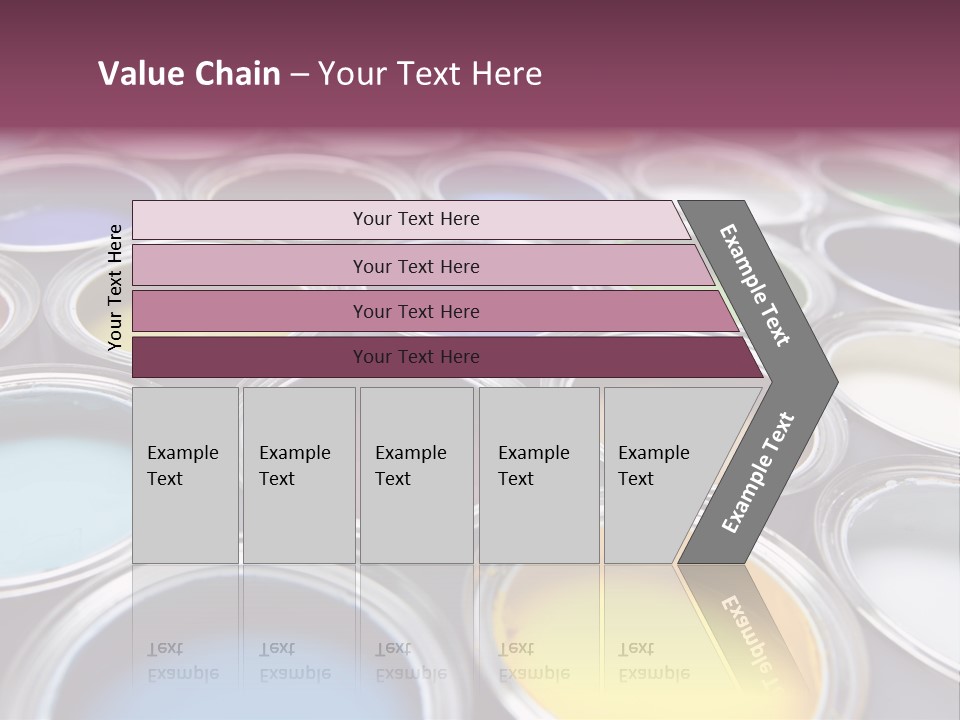Click the lower slanted "Example Text" on arrow

758,472
